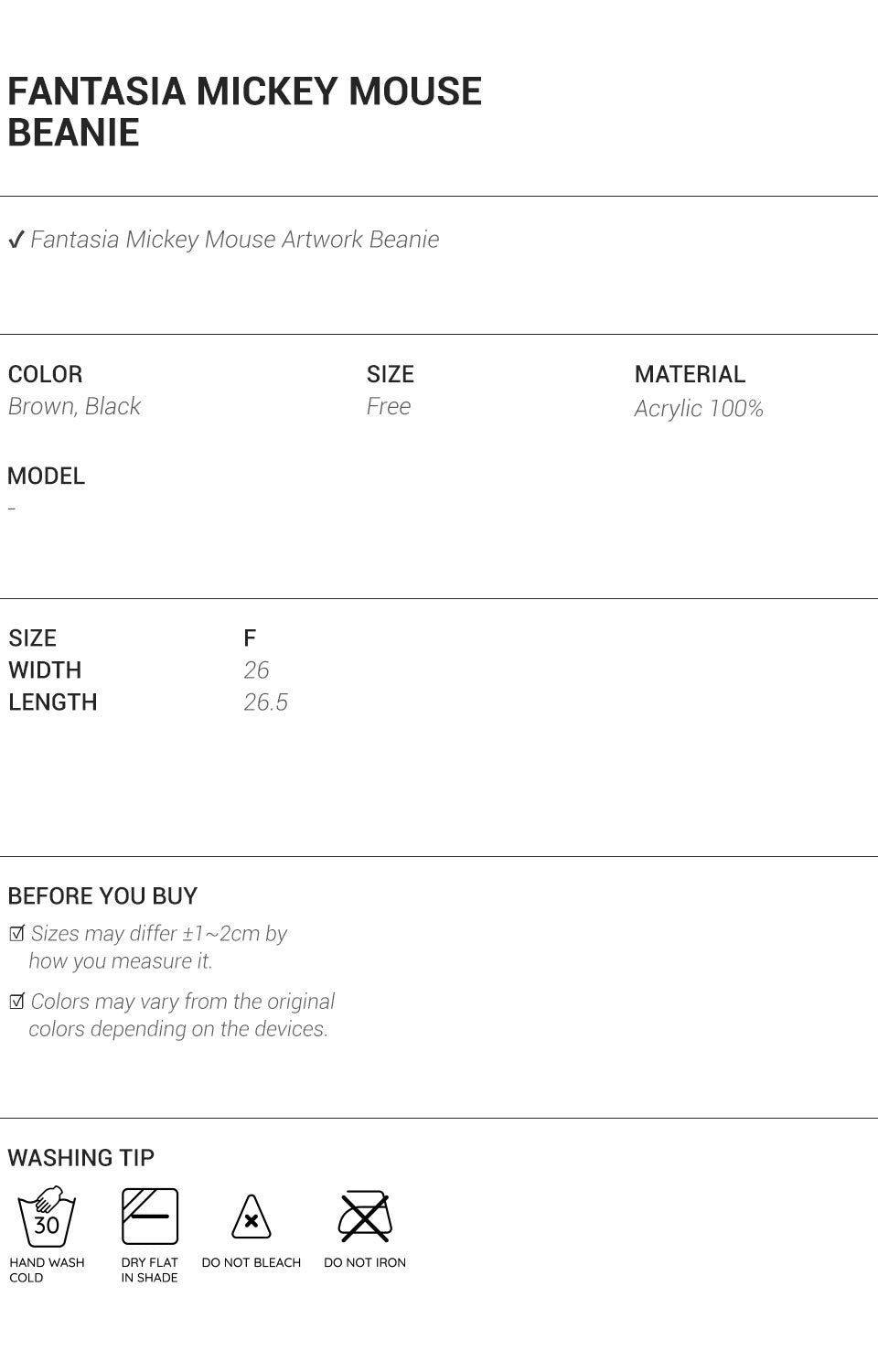This screenshot has height=1372, width=878.
Task: Click the length value 26.5
Action: point(265,702)
